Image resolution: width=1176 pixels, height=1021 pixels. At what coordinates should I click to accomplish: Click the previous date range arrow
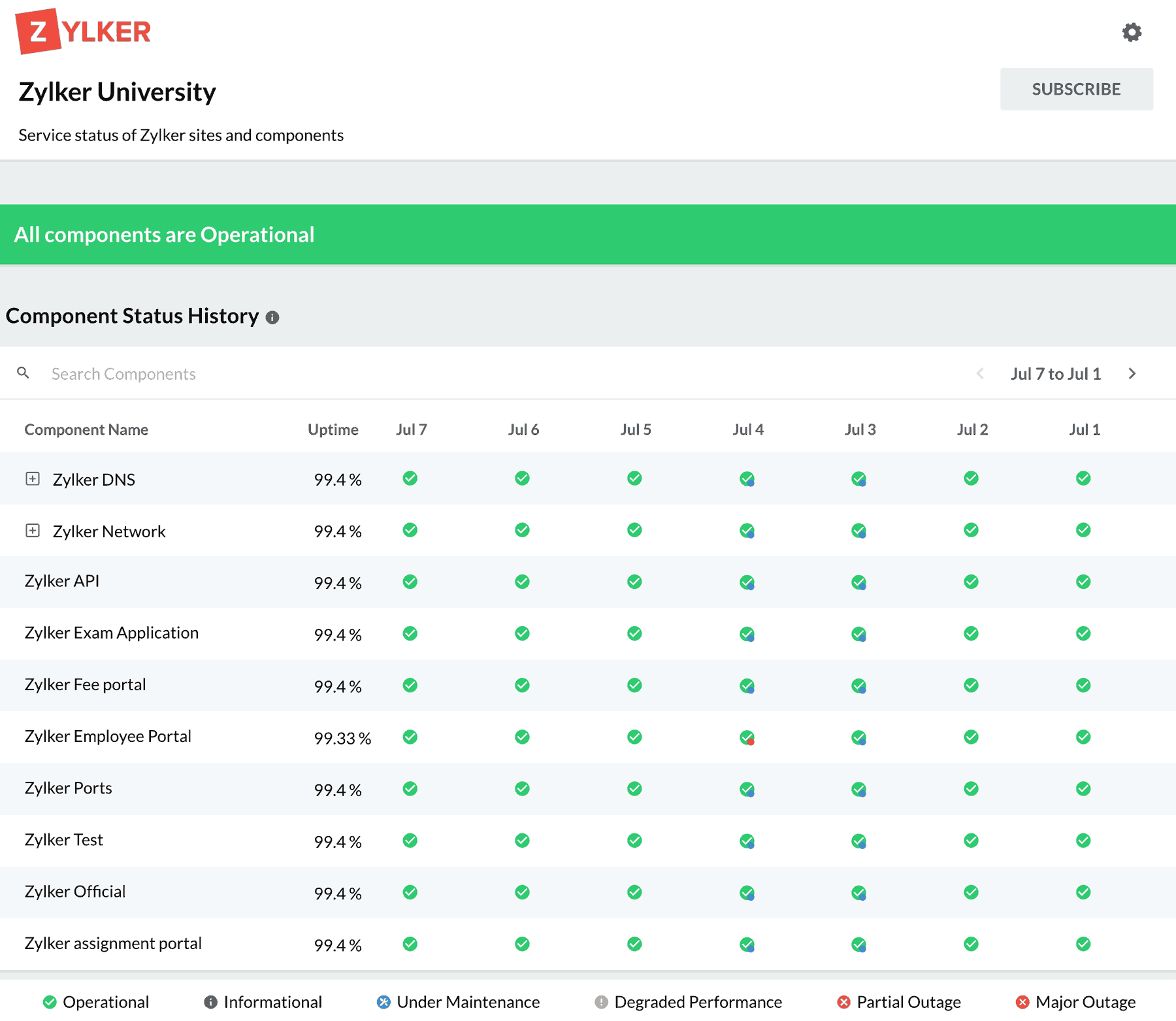point(980,373)
